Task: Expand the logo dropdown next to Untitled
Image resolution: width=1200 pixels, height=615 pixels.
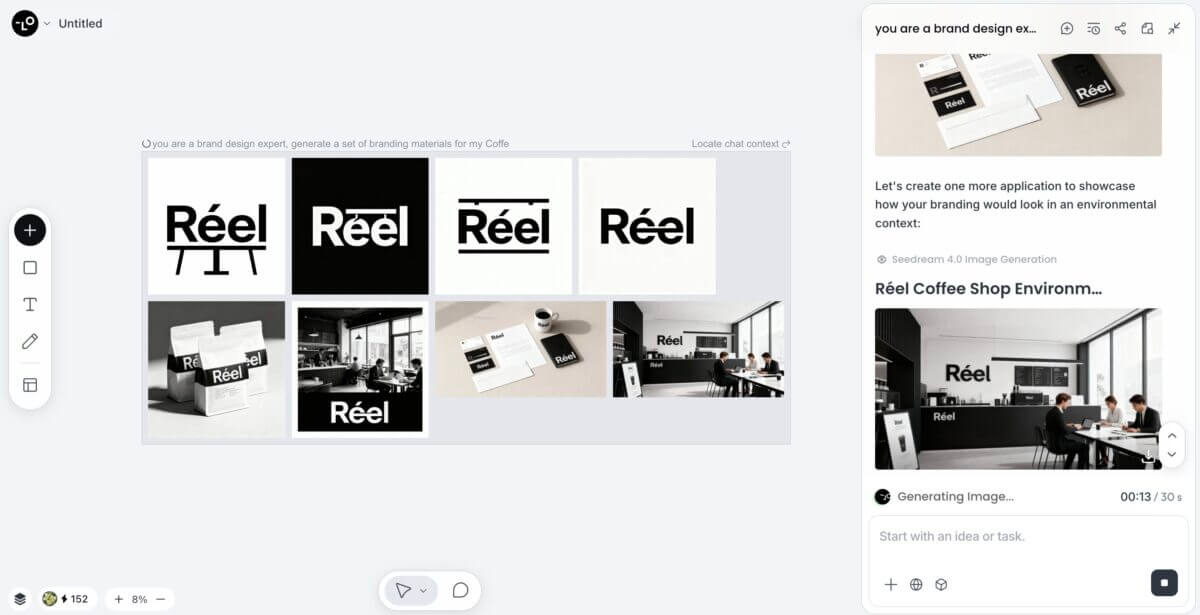Action: tap(47, 23)
